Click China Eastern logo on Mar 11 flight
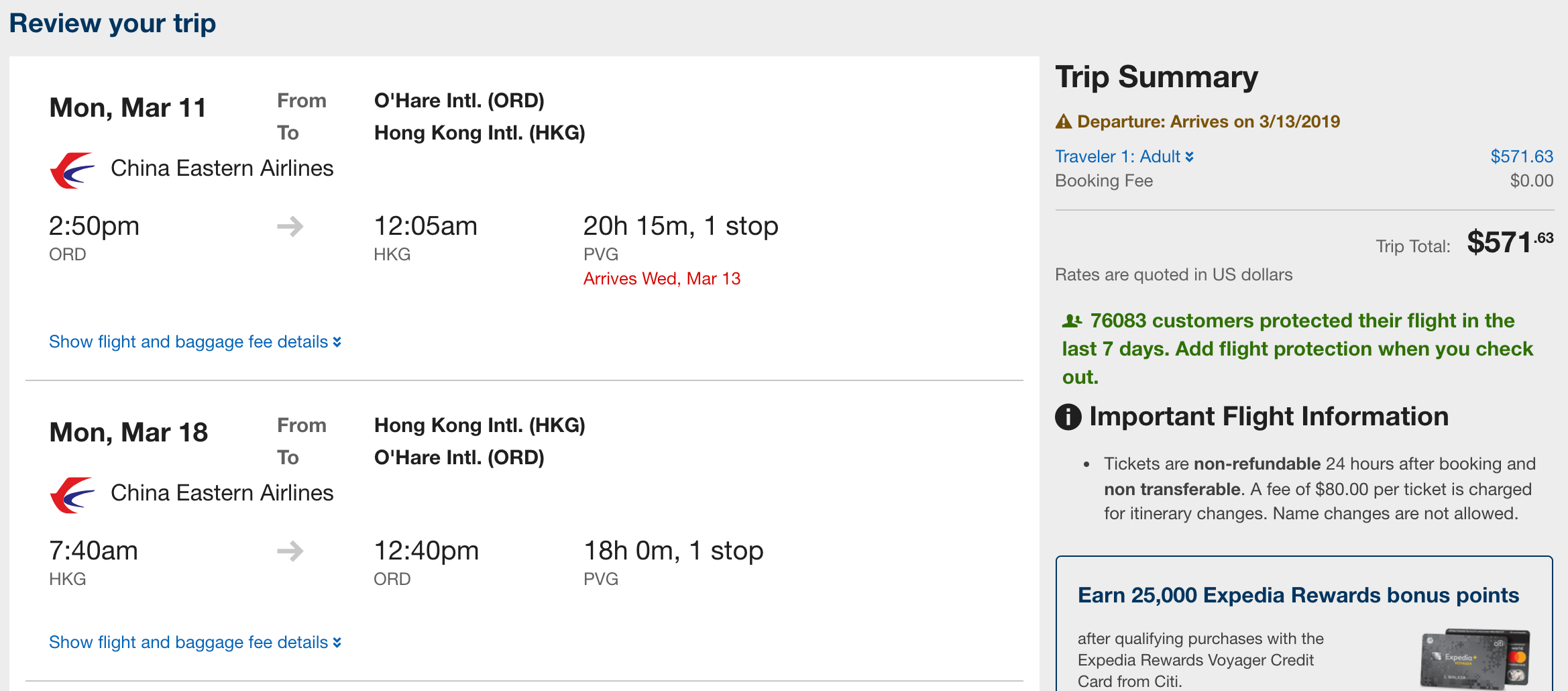The height and width of the screenshot is (691, 1568). coord(72,170)
